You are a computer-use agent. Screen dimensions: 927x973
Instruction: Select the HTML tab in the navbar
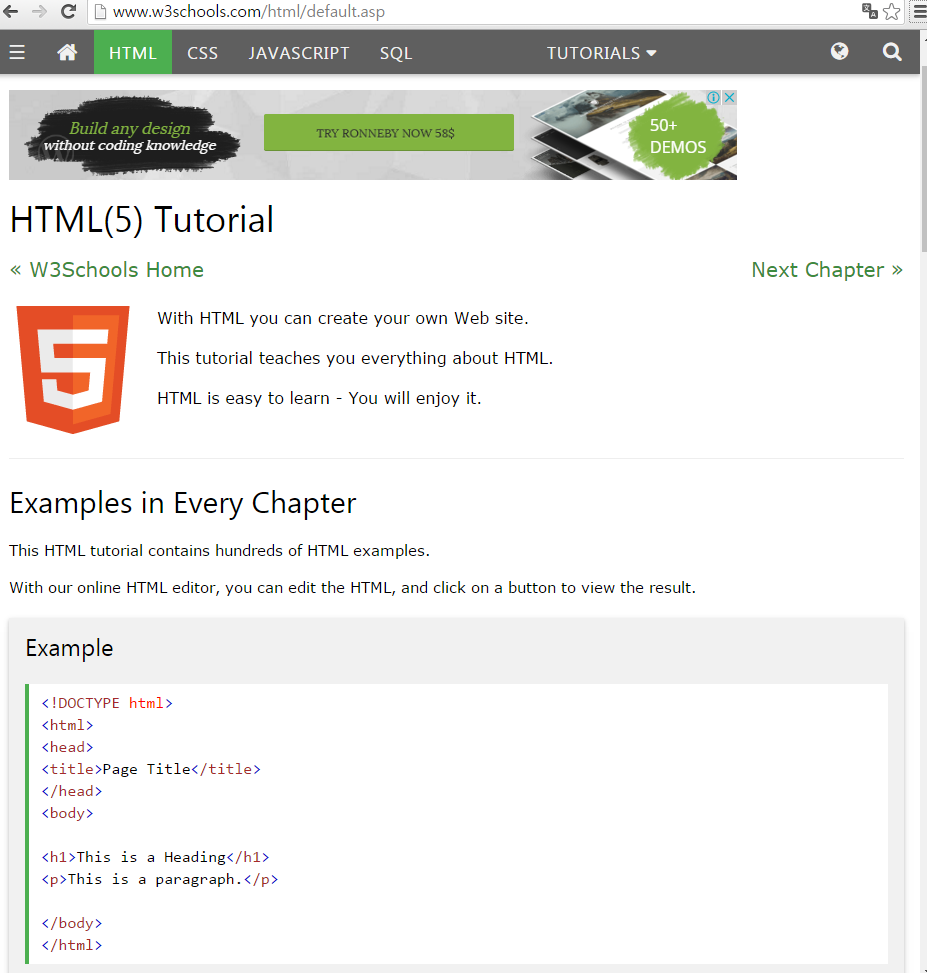click(133, 53)
